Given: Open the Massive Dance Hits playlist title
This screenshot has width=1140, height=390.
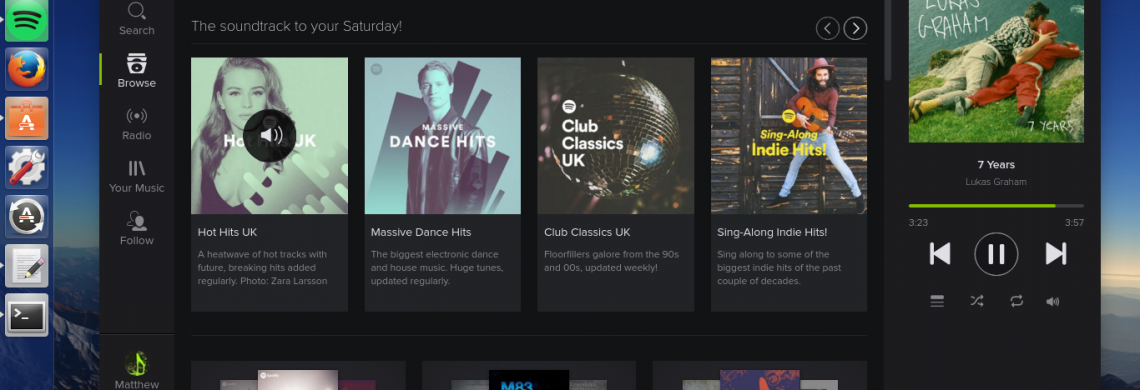Looking at the screenshot, I should 421,232.
